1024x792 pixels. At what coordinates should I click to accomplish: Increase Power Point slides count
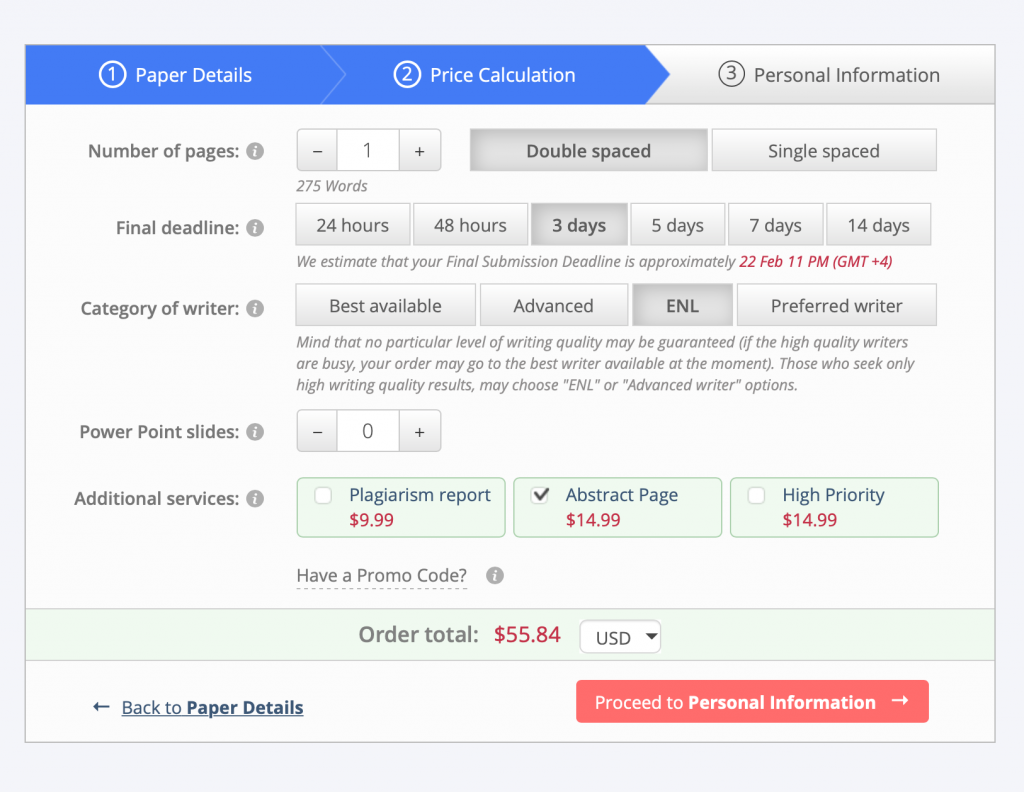click(x=420, y=431)
